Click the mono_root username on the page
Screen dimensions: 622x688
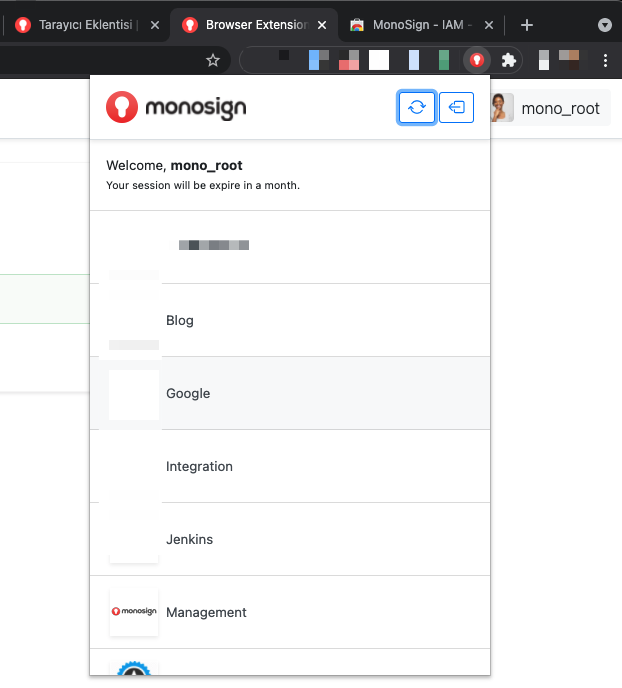(560, 108)
